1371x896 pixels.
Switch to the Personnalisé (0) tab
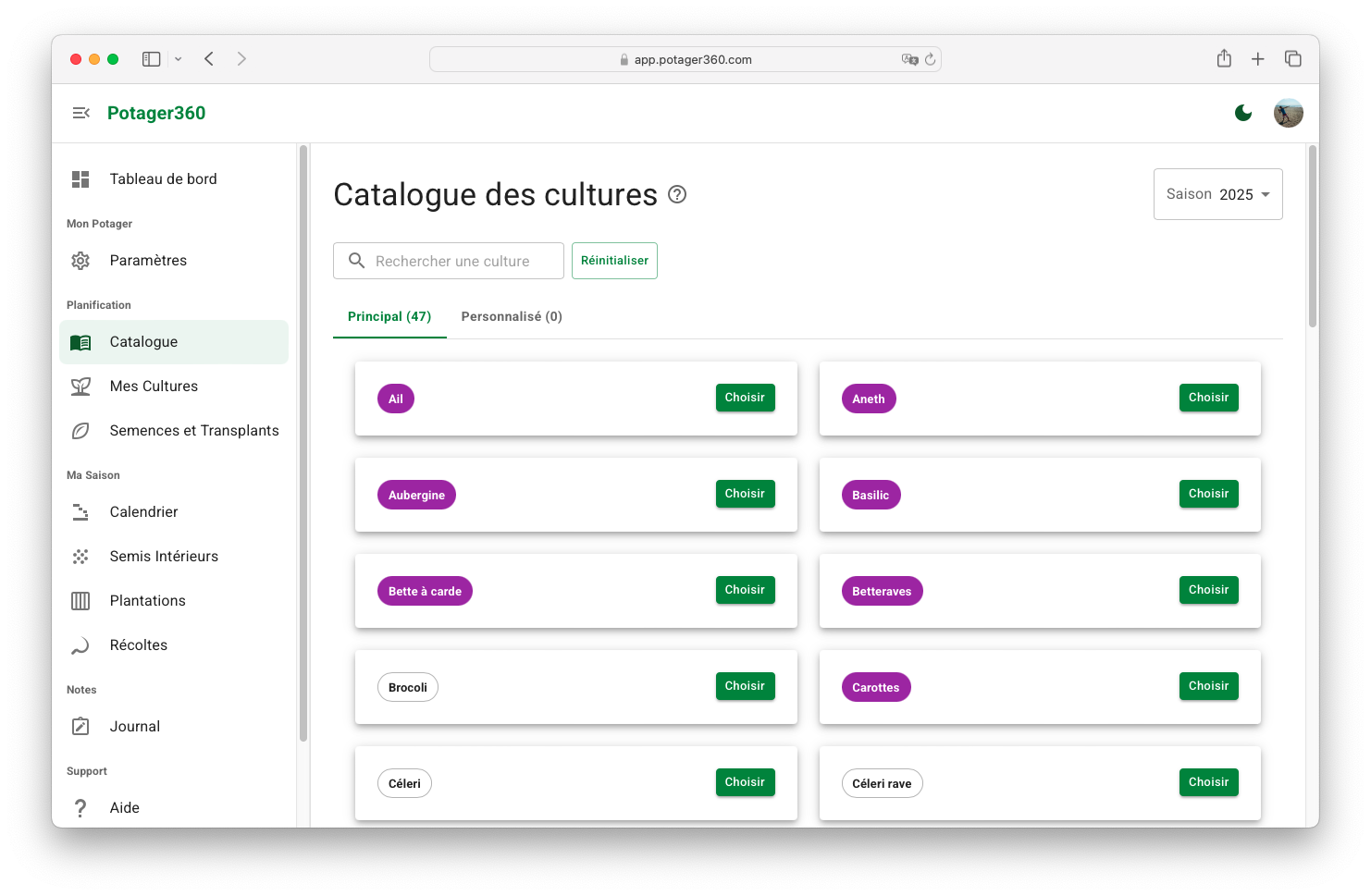tap(511, 316)
